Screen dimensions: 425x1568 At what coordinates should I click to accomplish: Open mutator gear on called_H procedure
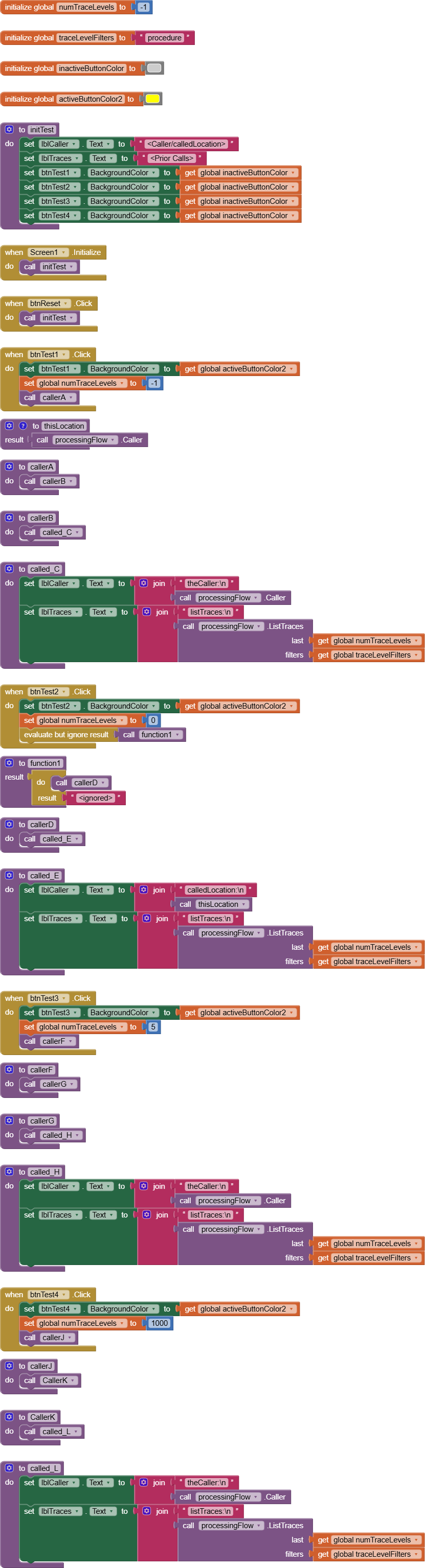coord(9,1173)
